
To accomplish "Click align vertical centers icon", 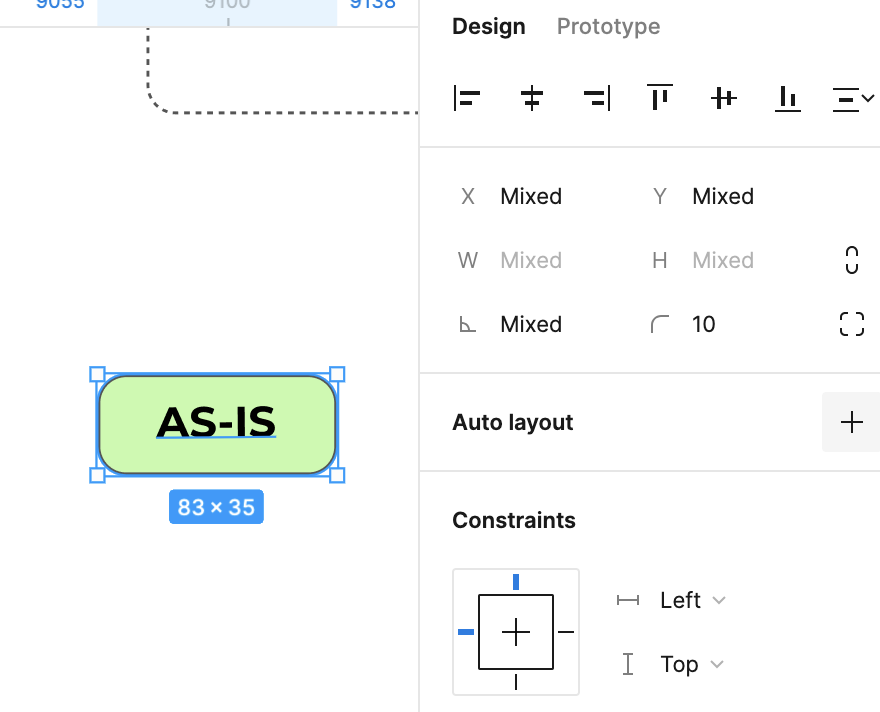I will pyautogui.click(x=724, y=98).
